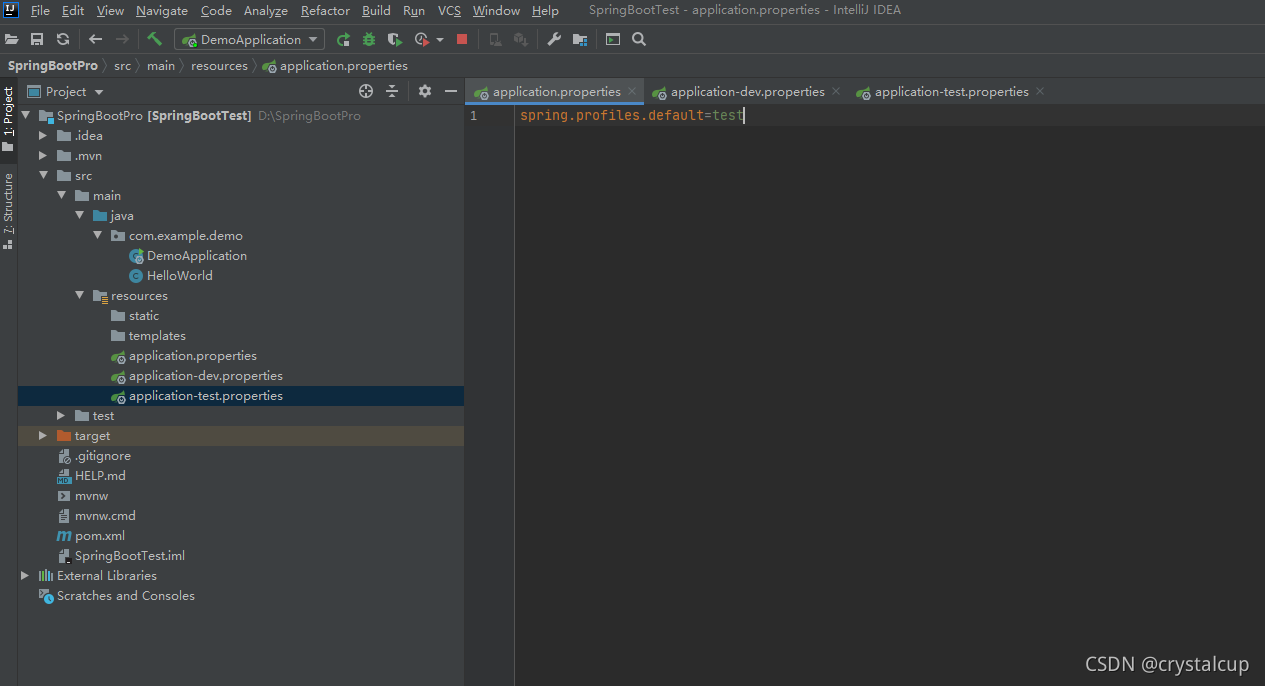Close the application-dev.properties tab
1265x686 pixels.
pyautogui.click(x=836, y=91)
